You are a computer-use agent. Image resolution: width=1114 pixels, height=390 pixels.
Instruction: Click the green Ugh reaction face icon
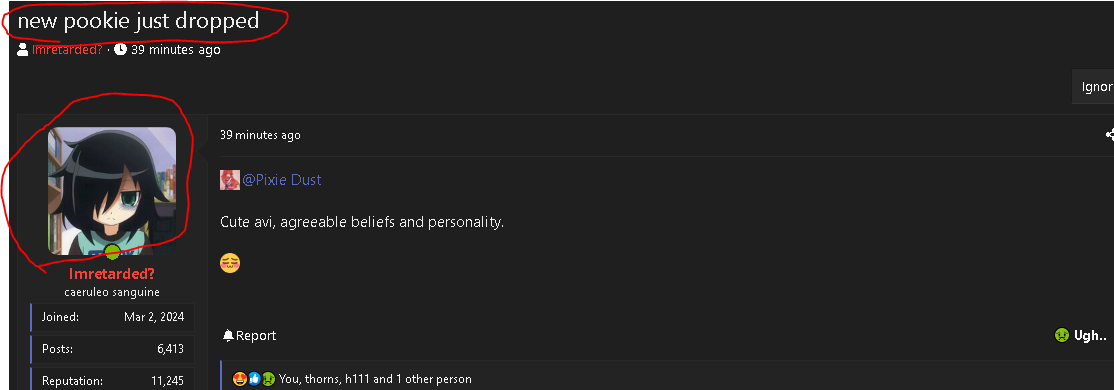pos(1062,335)
